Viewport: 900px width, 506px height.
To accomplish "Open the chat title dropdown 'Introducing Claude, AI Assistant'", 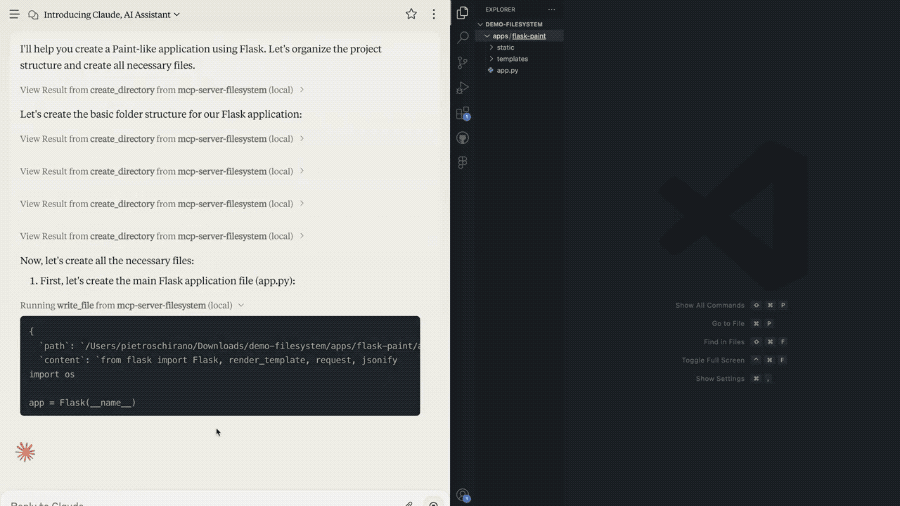I will tap(112, 14).
